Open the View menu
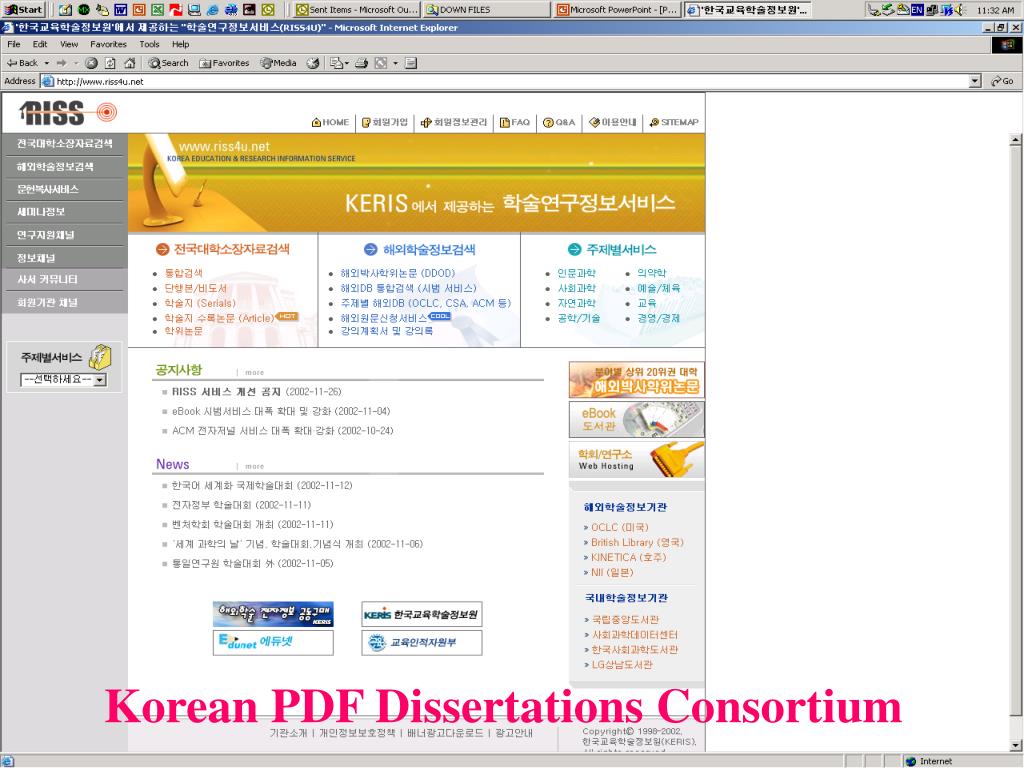1024x768 pixels. [x=69, y=44]
